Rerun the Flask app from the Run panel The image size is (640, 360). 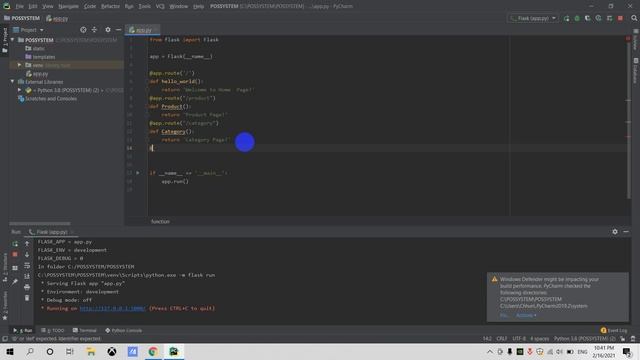point(15,244)
